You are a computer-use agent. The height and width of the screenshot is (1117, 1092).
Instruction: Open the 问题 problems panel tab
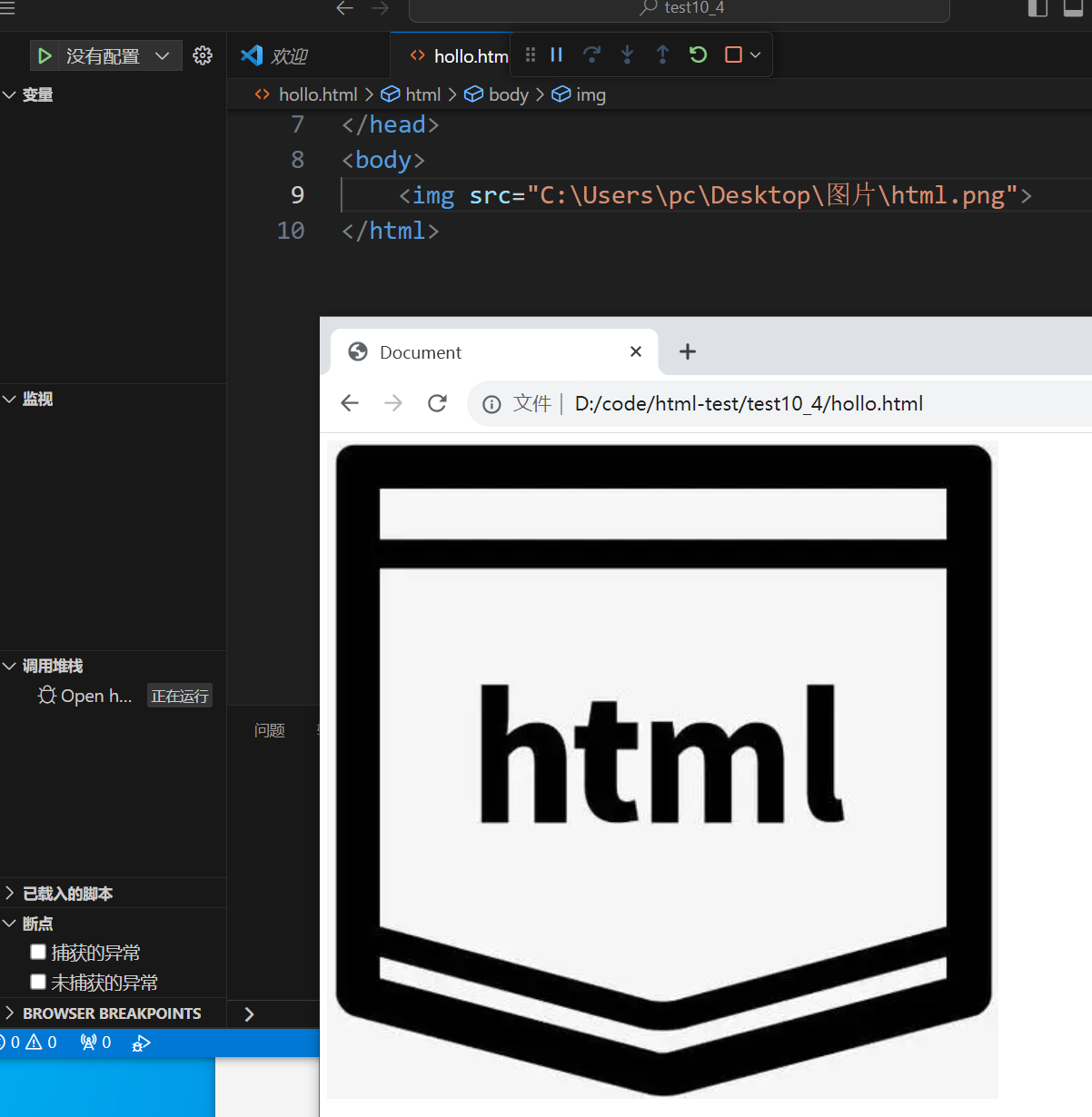(270, 730)
